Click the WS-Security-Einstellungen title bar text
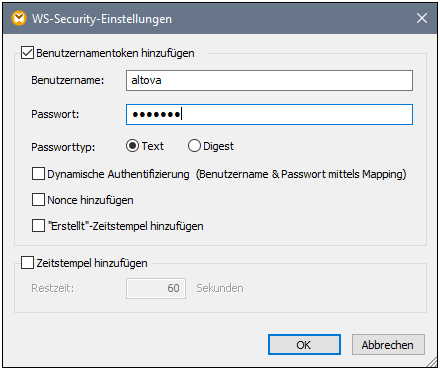The width and height of the screenshot is (440, 370). pyautogui.click(x=102, y=19)
